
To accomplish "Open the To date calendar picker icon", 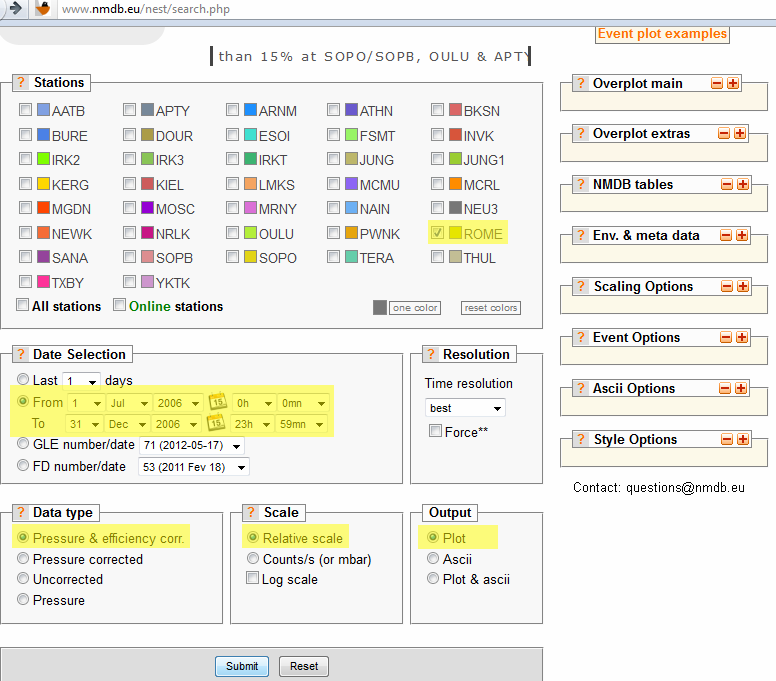I will (x=216, y=423).
